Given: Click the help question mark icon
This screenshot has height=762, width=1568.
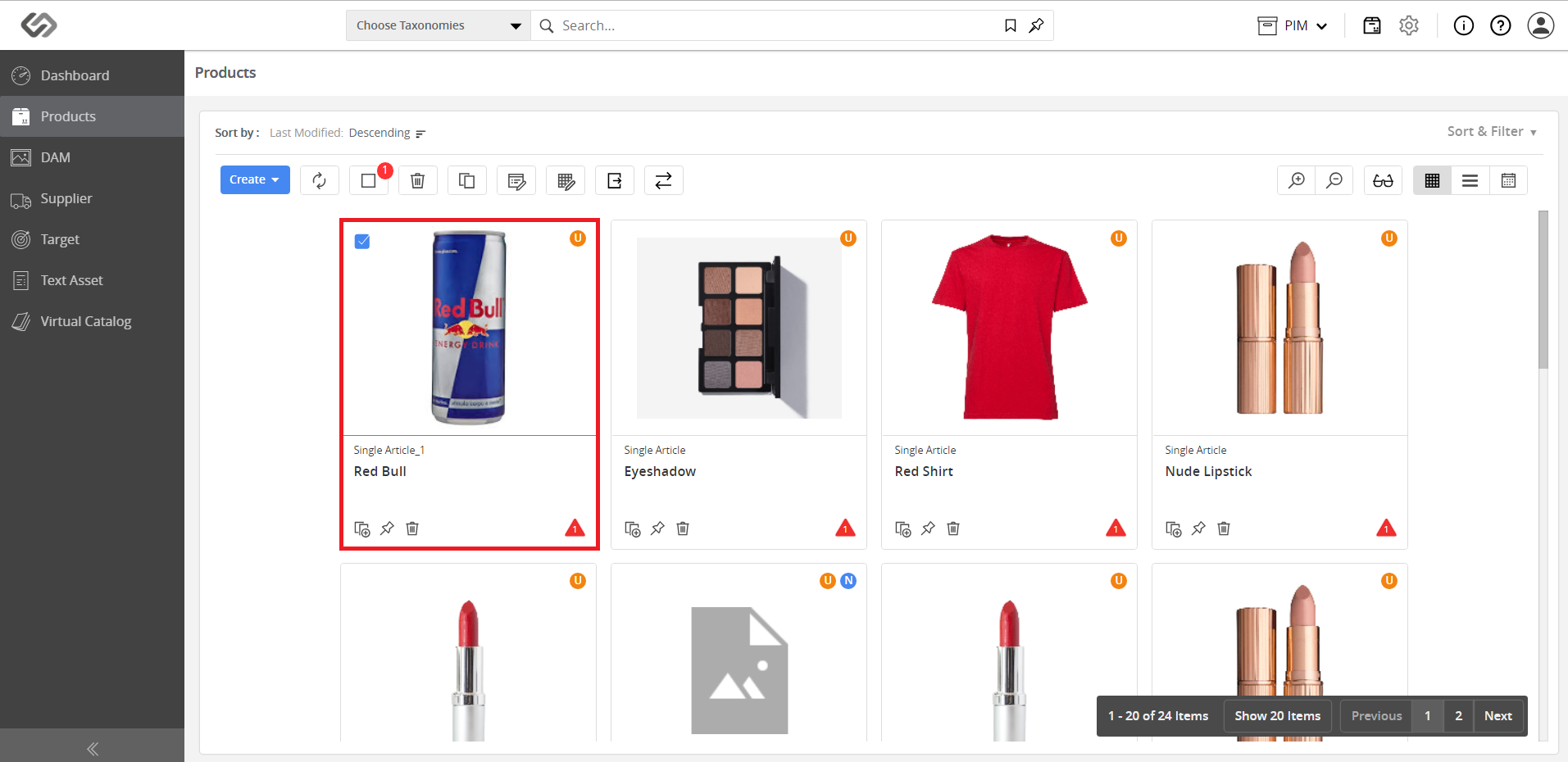Looking at the screenshot, I should (1501, 25).
